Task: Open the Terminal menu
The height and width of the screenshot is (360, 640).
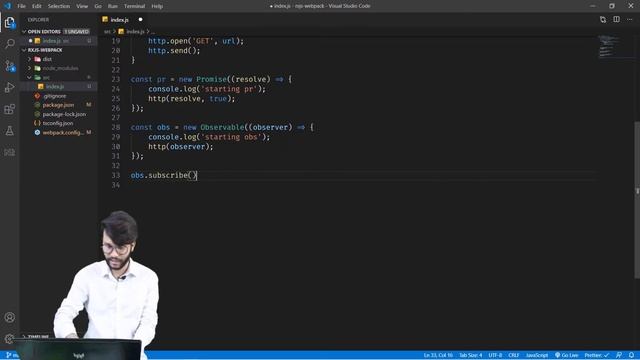Action: click(x=135, y=6)
